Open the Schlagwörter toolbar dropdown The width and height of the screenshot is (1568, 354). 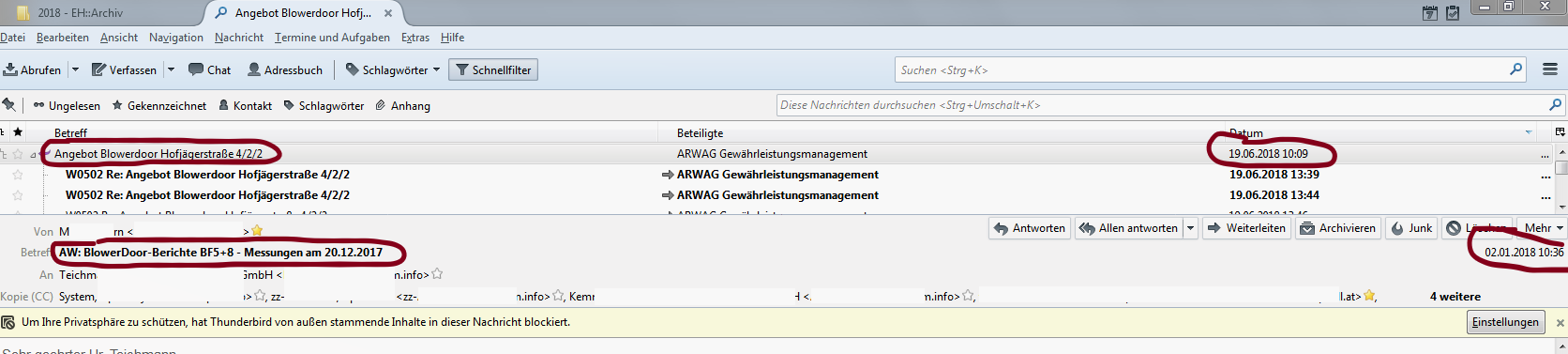pos(393,69)
